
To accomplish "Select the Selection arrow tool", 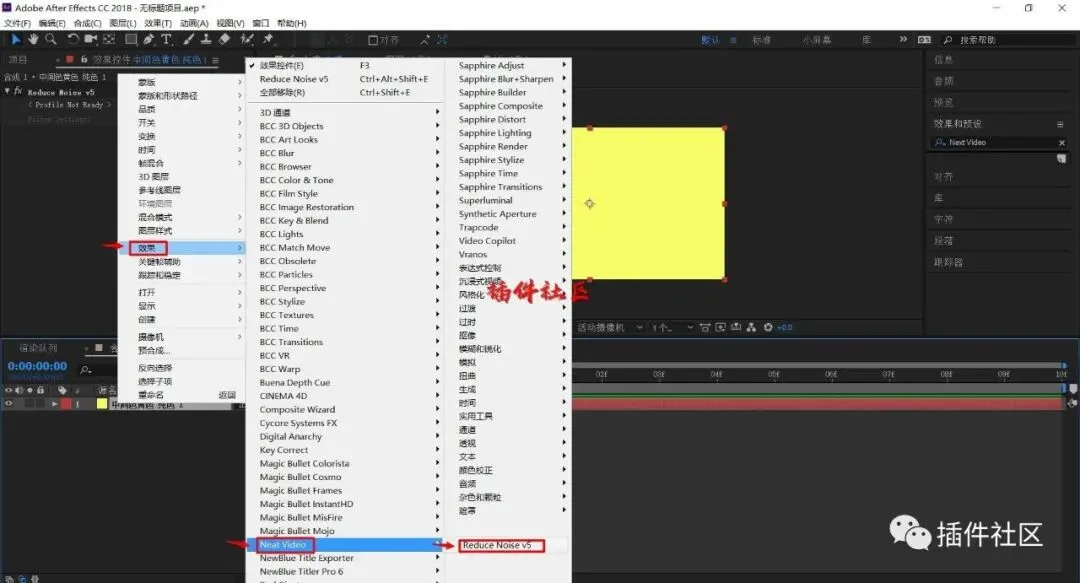I will pyautogui.click(x=17, y=39).
